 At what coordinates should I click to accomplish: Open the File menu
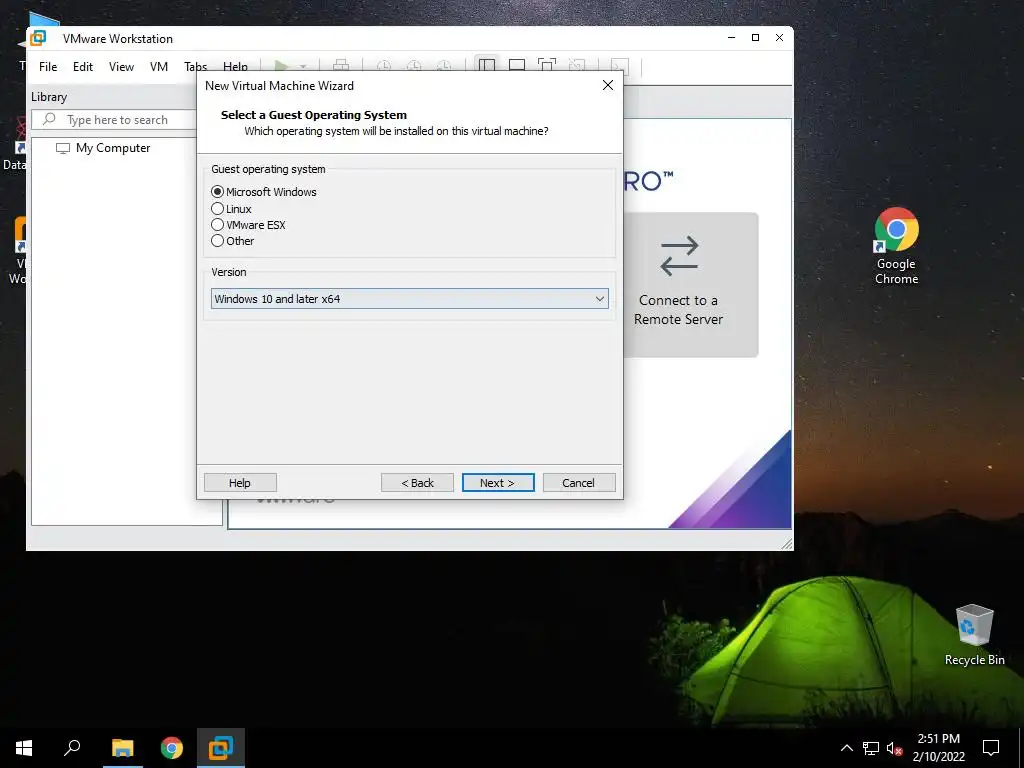pos(48,67)
